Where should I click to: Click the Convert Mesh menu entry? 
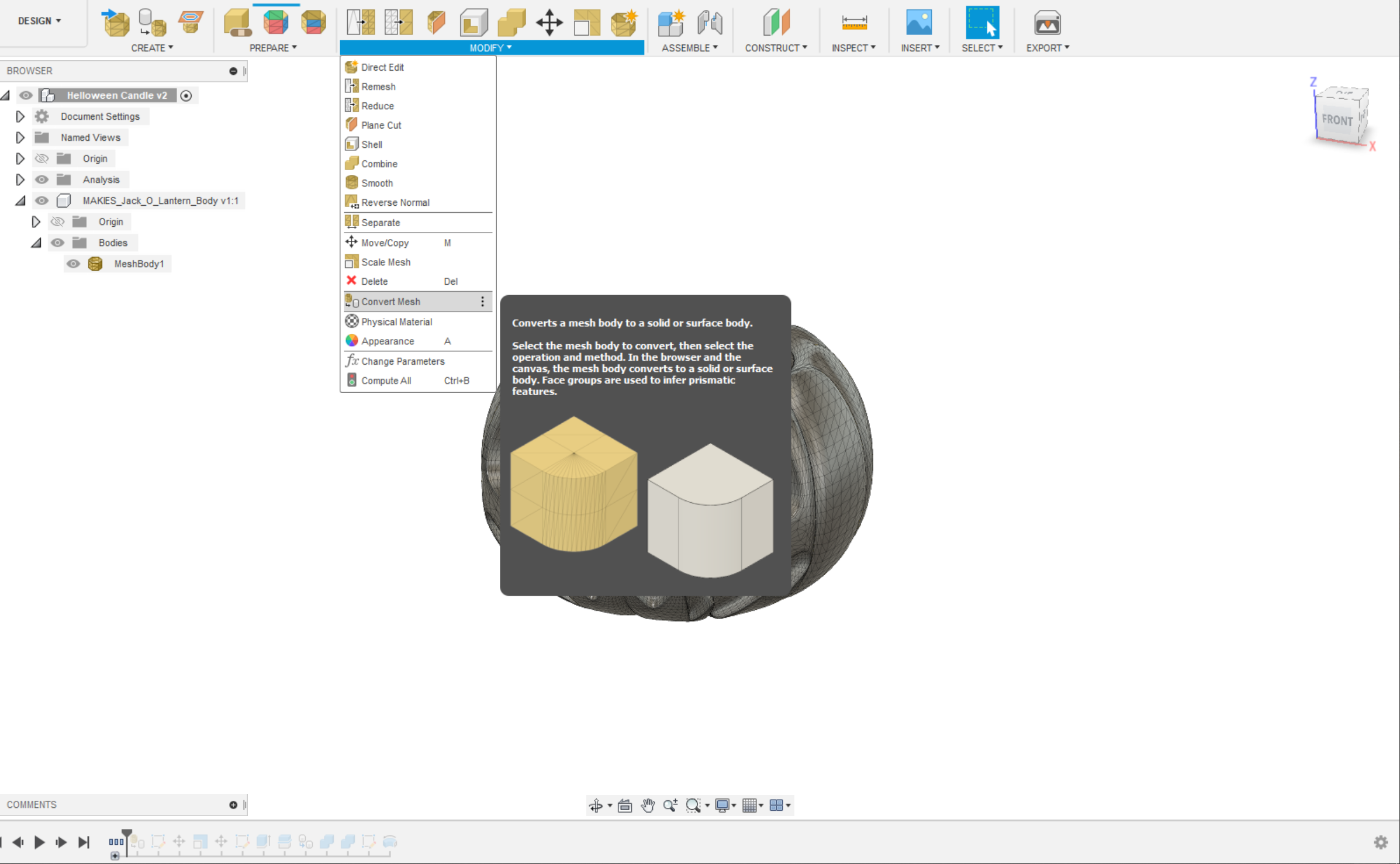click(390, 301)
